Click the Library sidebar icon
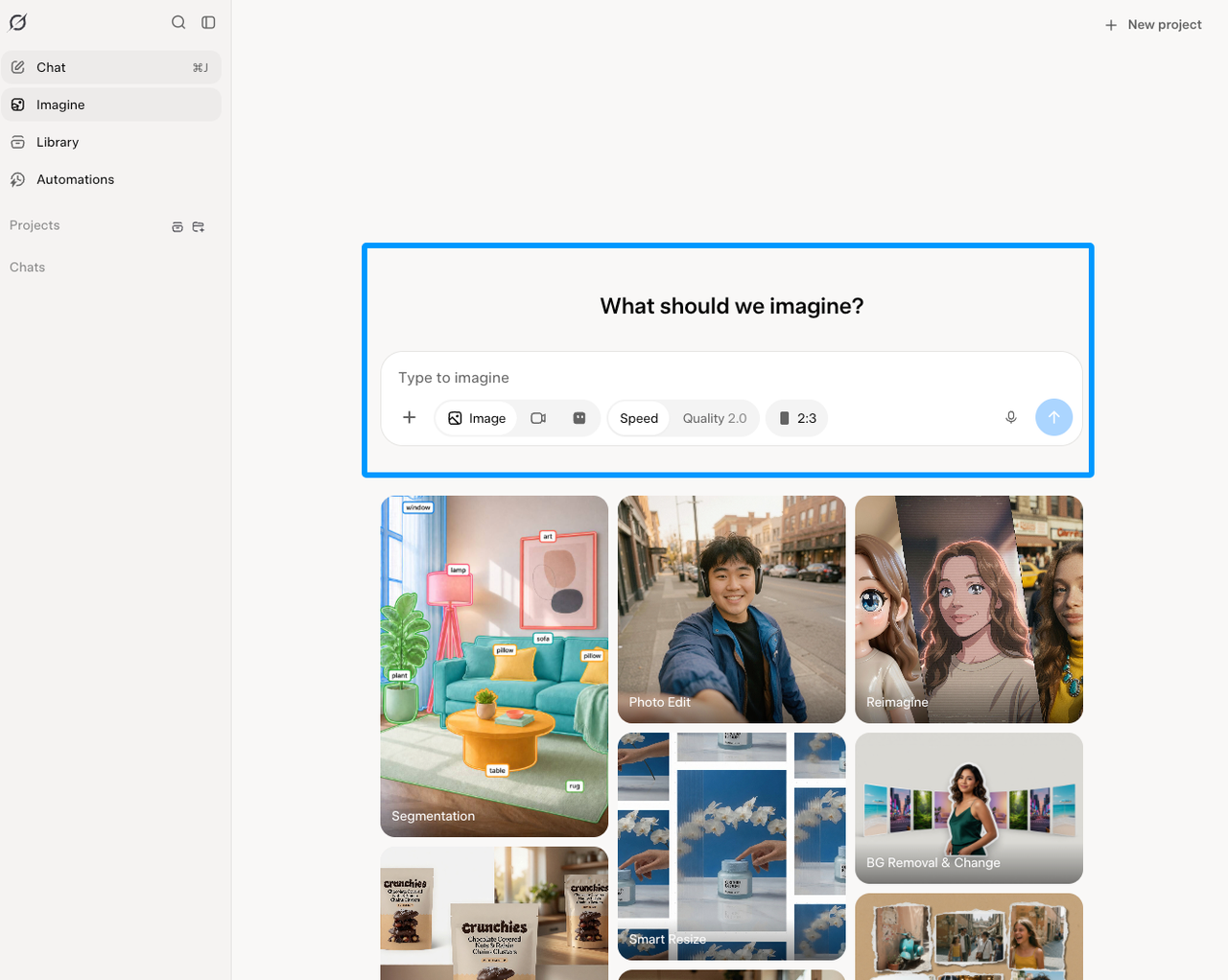The width and height of the screenshot is (1228, 980). (17, 142)
